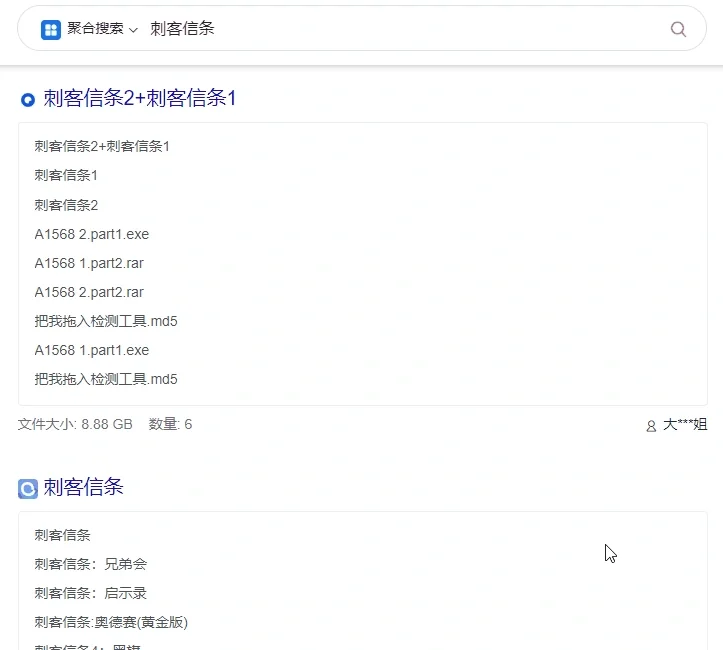Click the cloud icon beside 刺客信条 result
The image size is (723, 650).
tap(28, 489)
